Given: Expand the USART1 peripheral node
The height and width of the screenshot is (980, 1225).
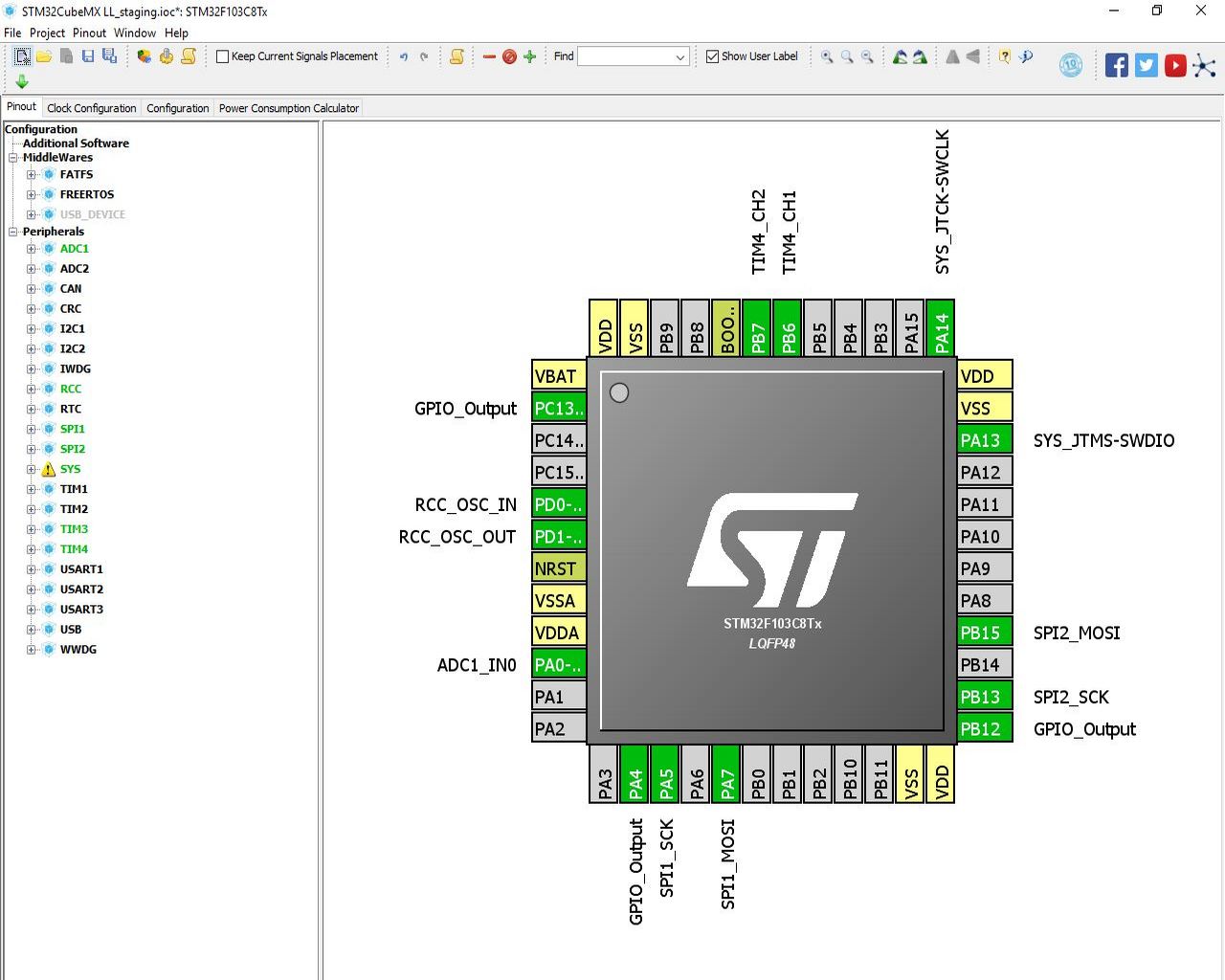Looking at the screenshot, I should click(x=31, y=569).
